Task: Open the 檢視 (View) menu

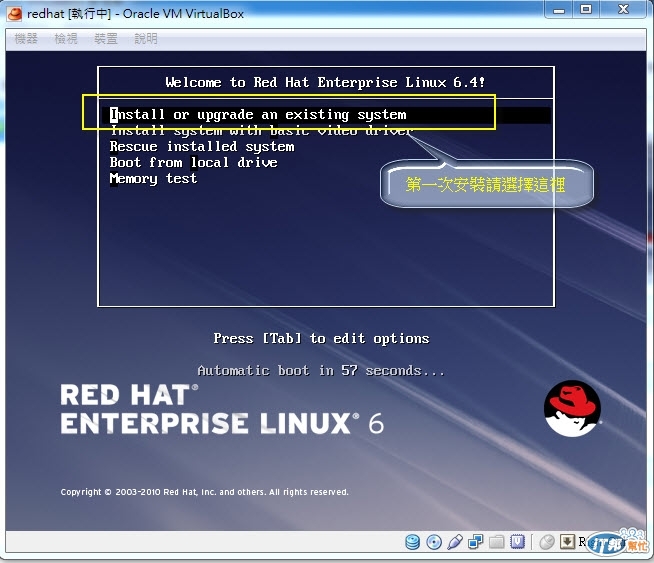Action: (66, 39)
